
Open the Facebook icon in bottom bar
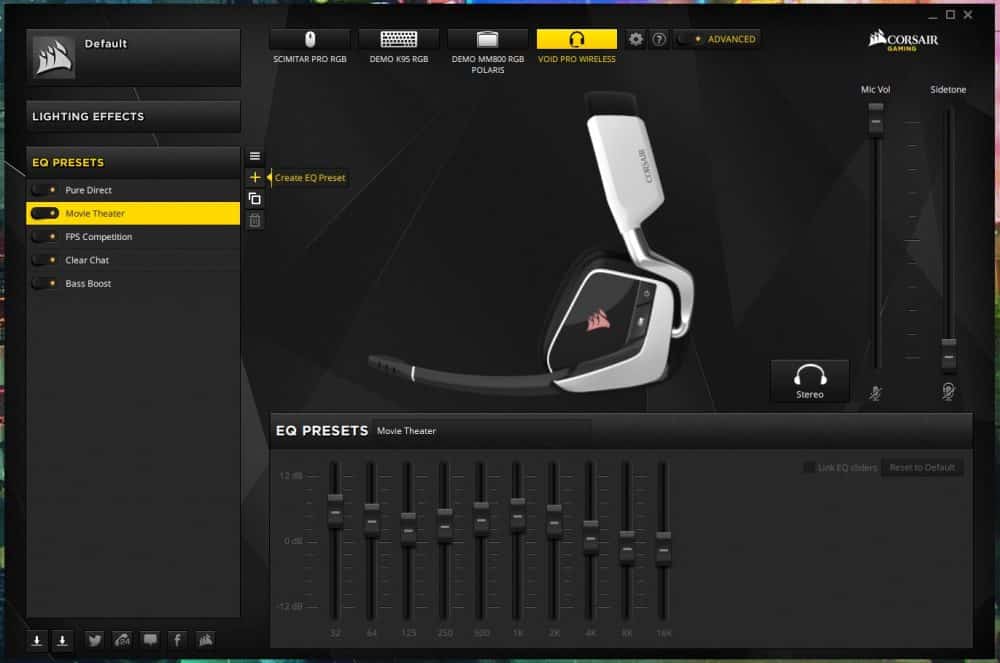(177, 640)
